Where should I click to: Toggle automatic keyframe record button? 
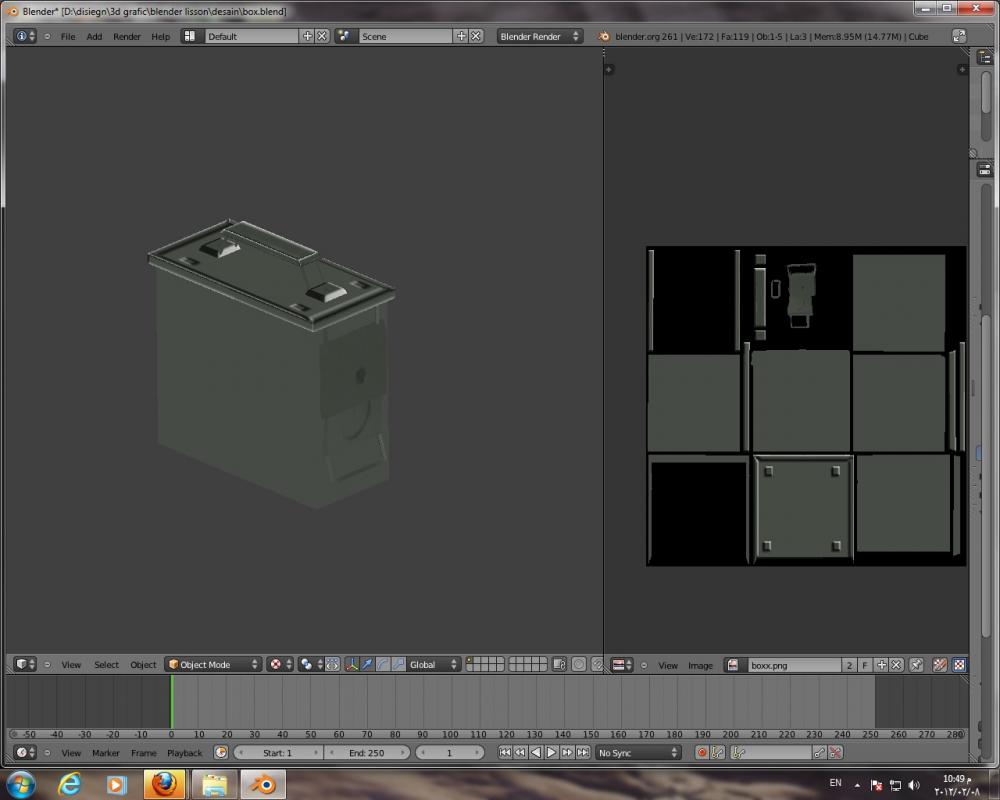[702, 753]
